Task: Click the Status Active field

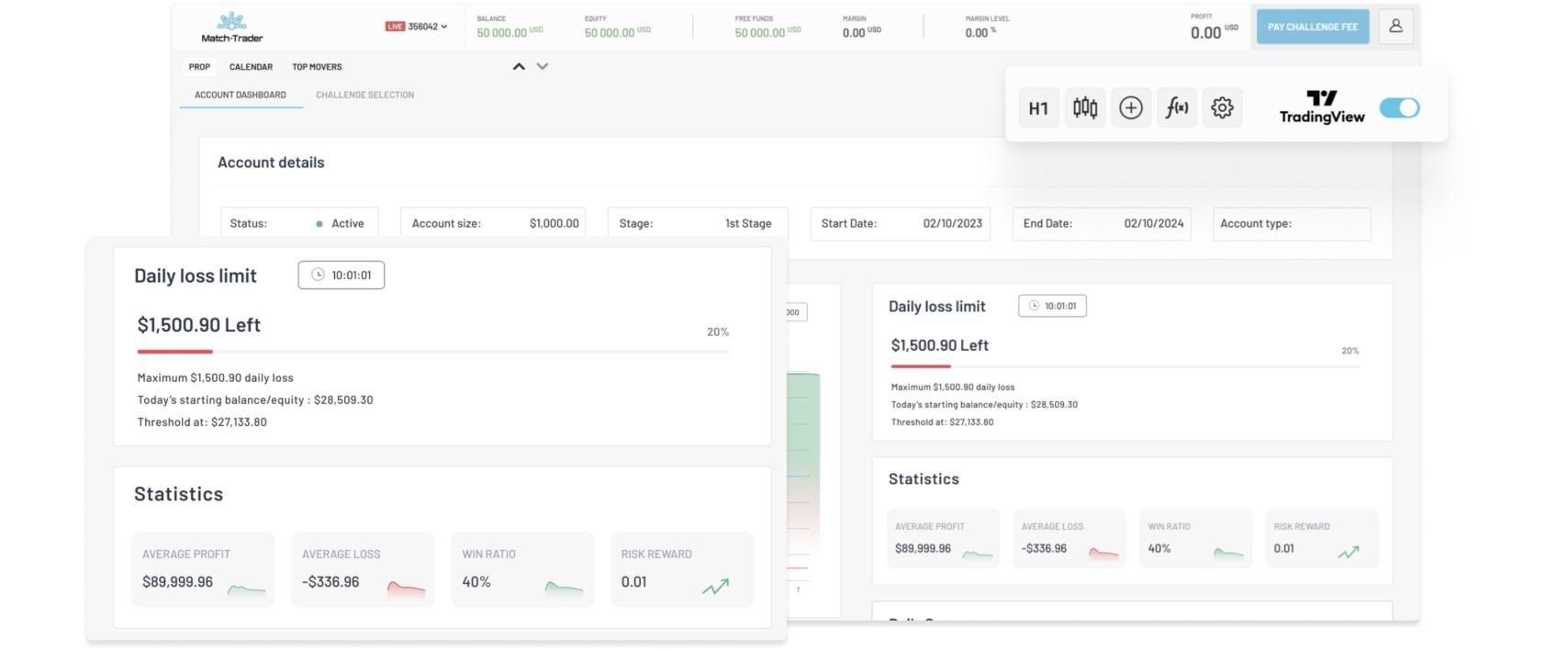Action: click(299, 223)
